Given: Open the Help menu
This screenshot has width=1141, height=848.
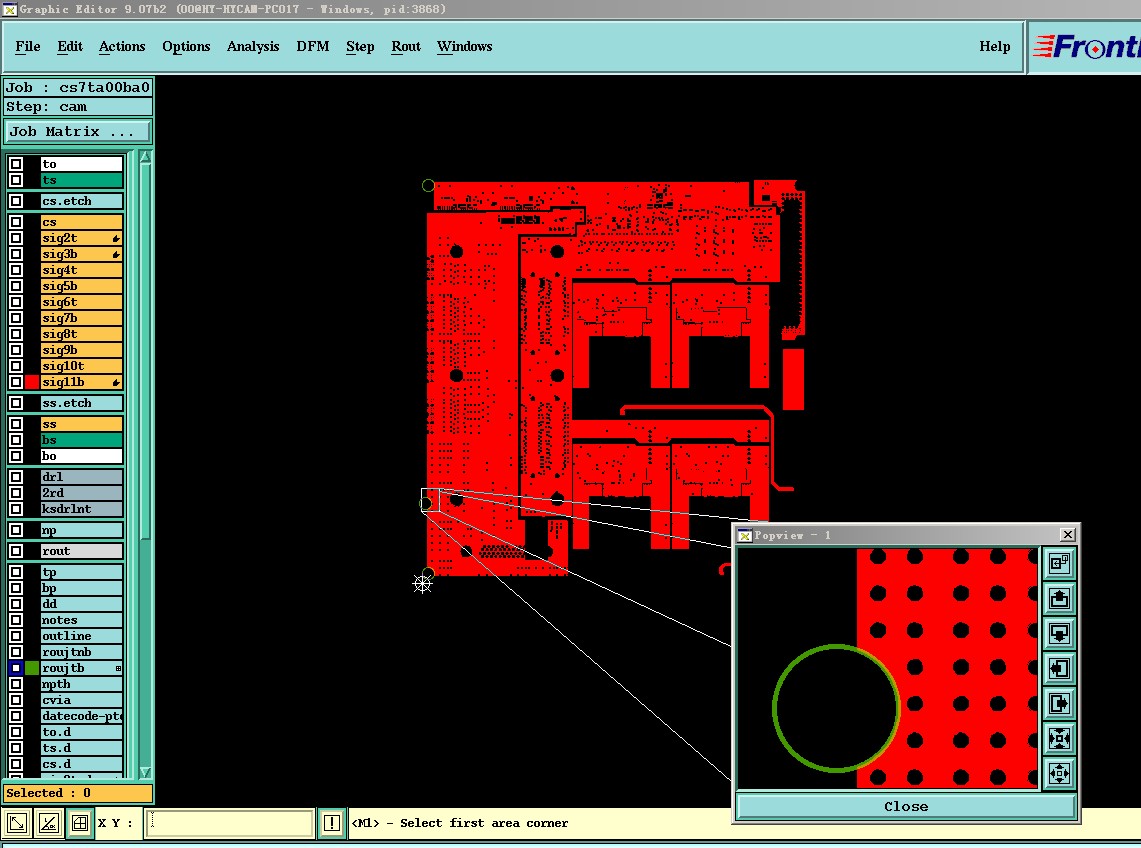Looking at the screenshot, I should pyautogui.click(x=995, y=47).
